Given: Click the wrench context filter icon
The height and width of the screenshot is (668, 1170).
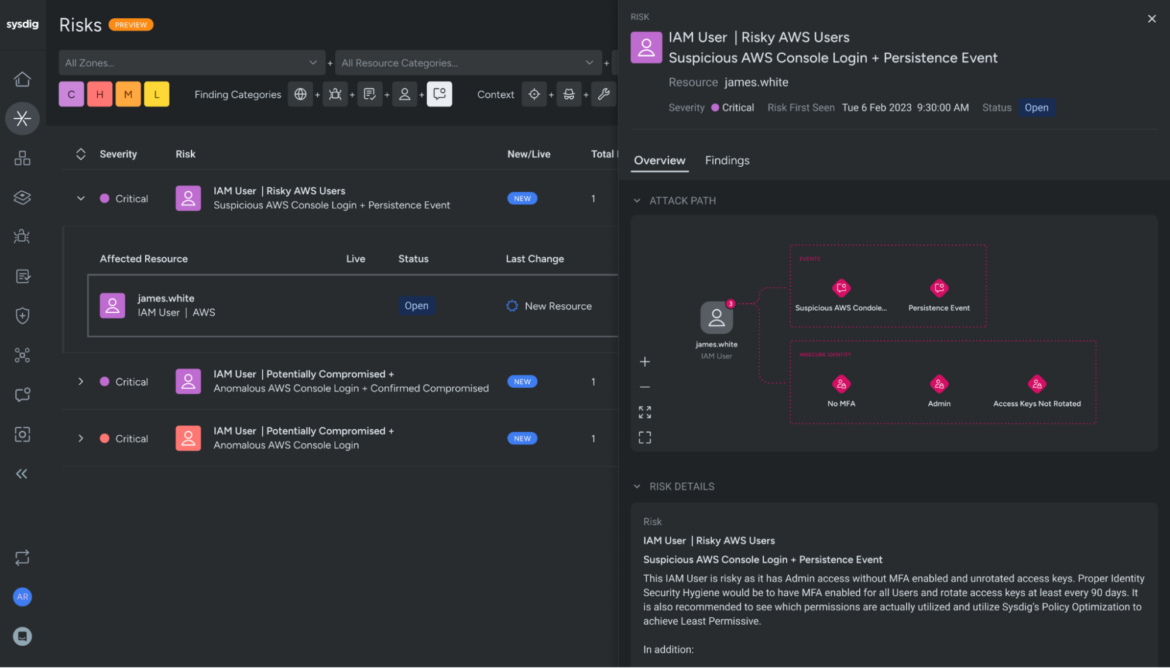Looking at the screenshot, I should (604, 93).
